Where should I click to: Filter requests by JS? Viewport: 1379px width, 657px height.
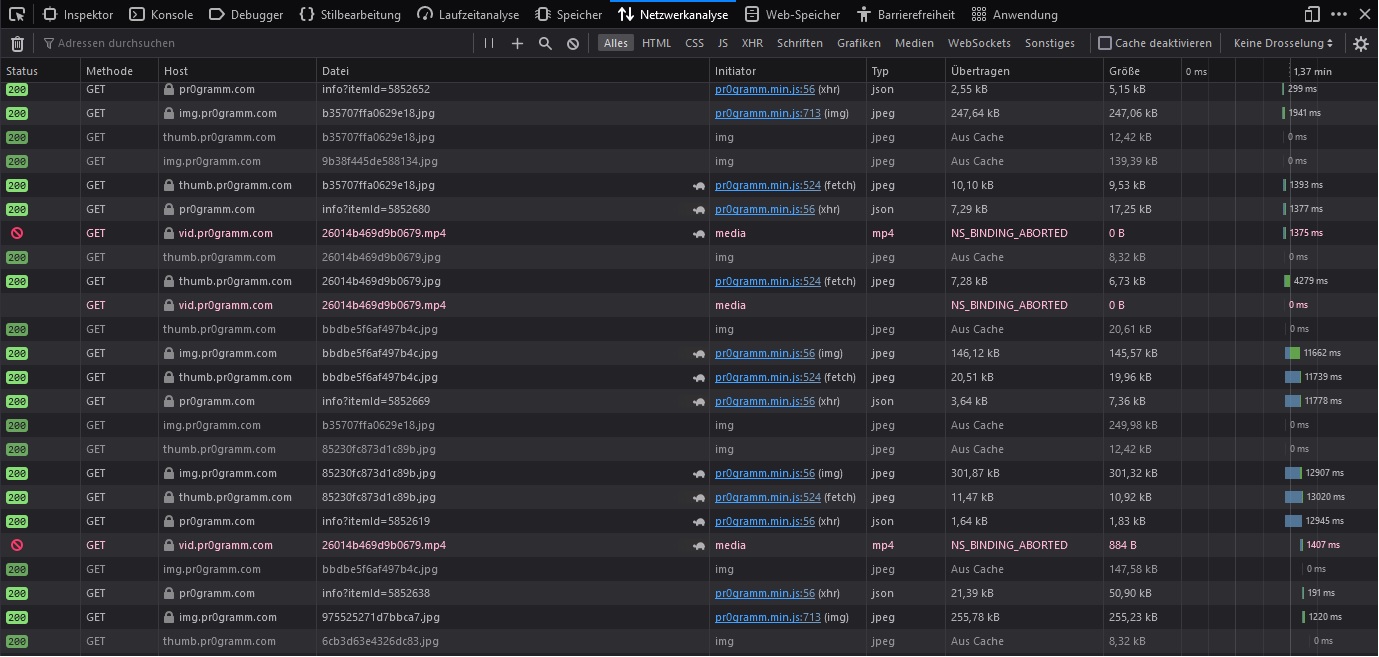click(x=722, y=43)
